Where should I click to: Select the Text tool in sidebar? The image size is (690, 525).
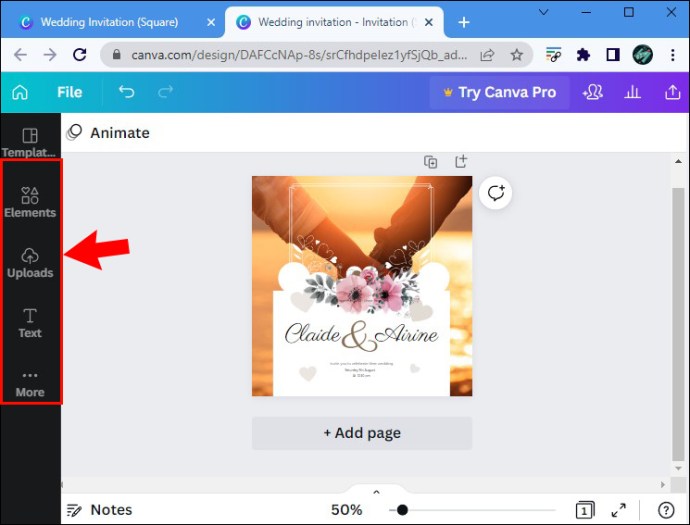tap(30, 323)
